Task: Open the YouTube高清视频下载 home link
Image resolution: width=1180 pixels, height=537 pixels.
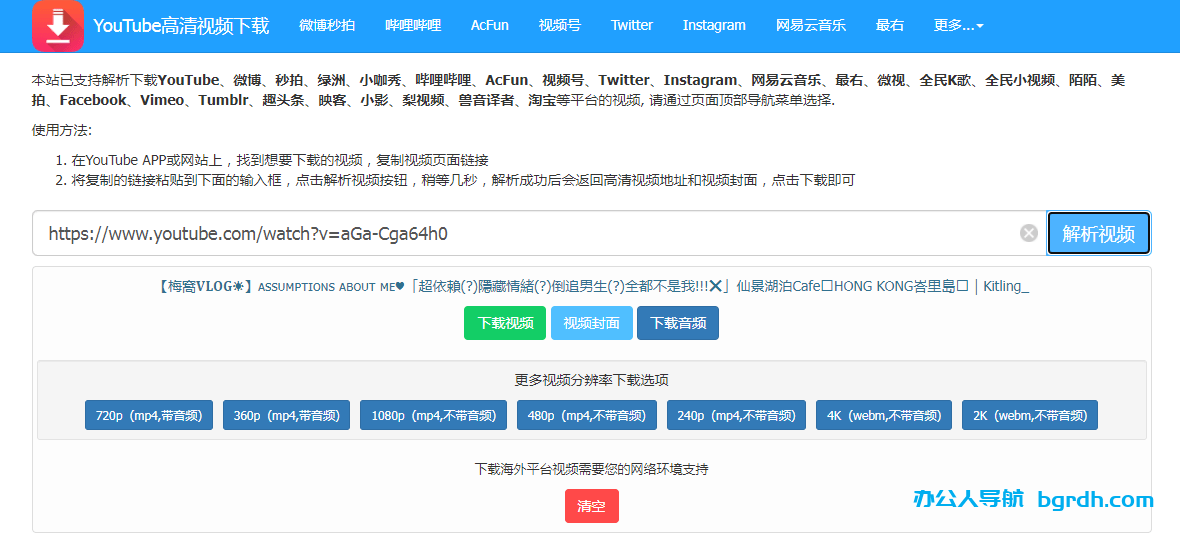Action: click(181, 25)
